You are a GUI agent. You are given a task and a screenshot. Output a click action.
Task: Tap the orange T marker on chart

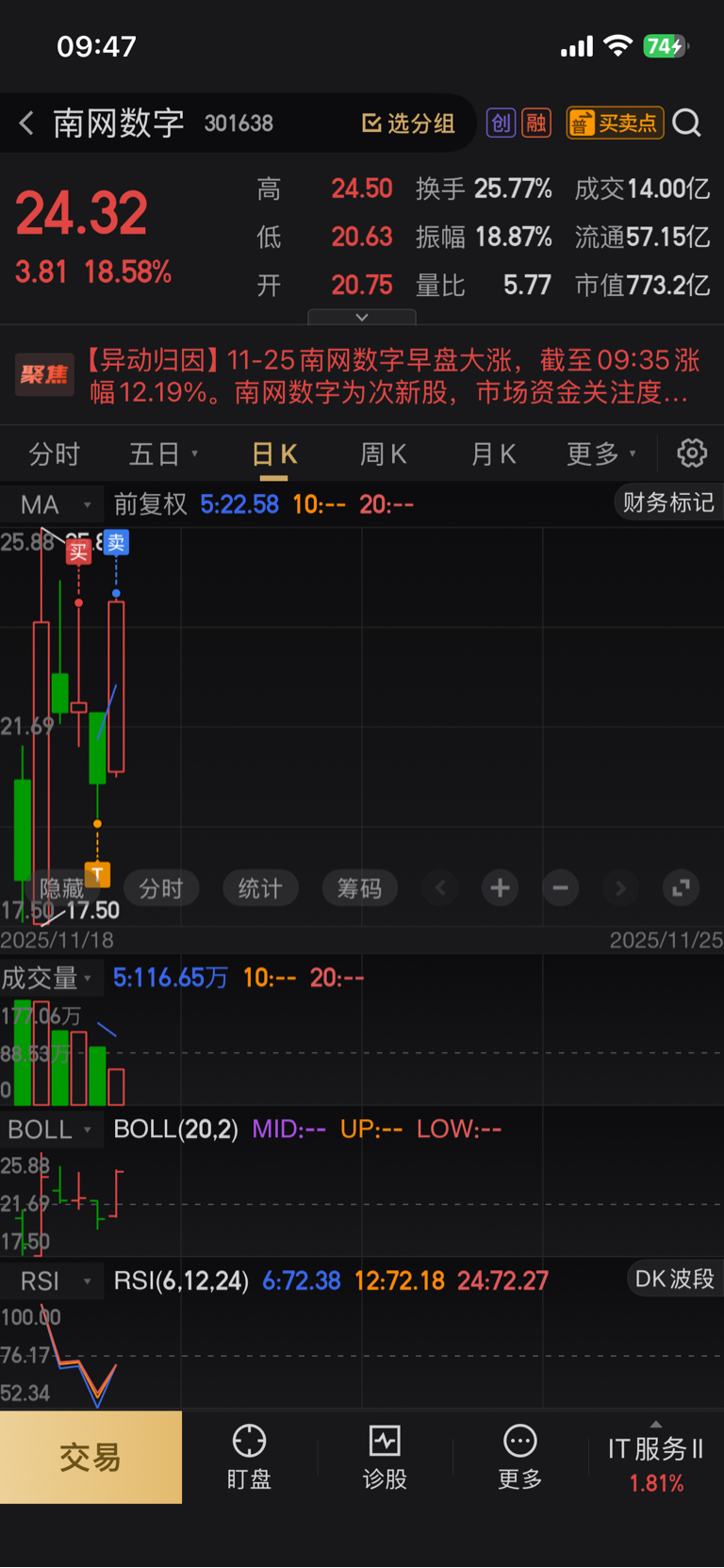pos(97,874)
